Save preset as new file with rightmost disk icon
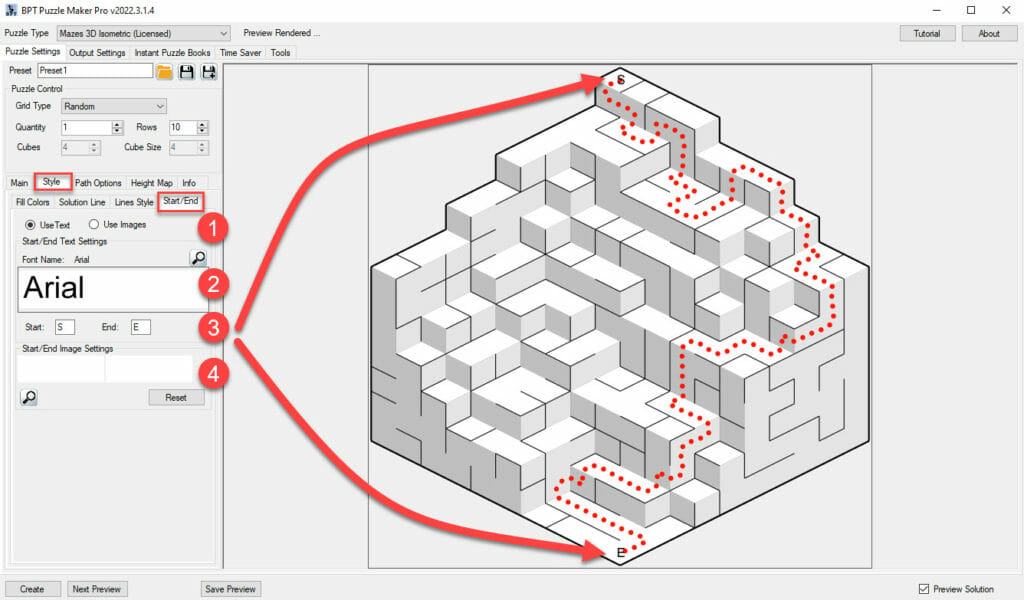 tap(209, 70)
